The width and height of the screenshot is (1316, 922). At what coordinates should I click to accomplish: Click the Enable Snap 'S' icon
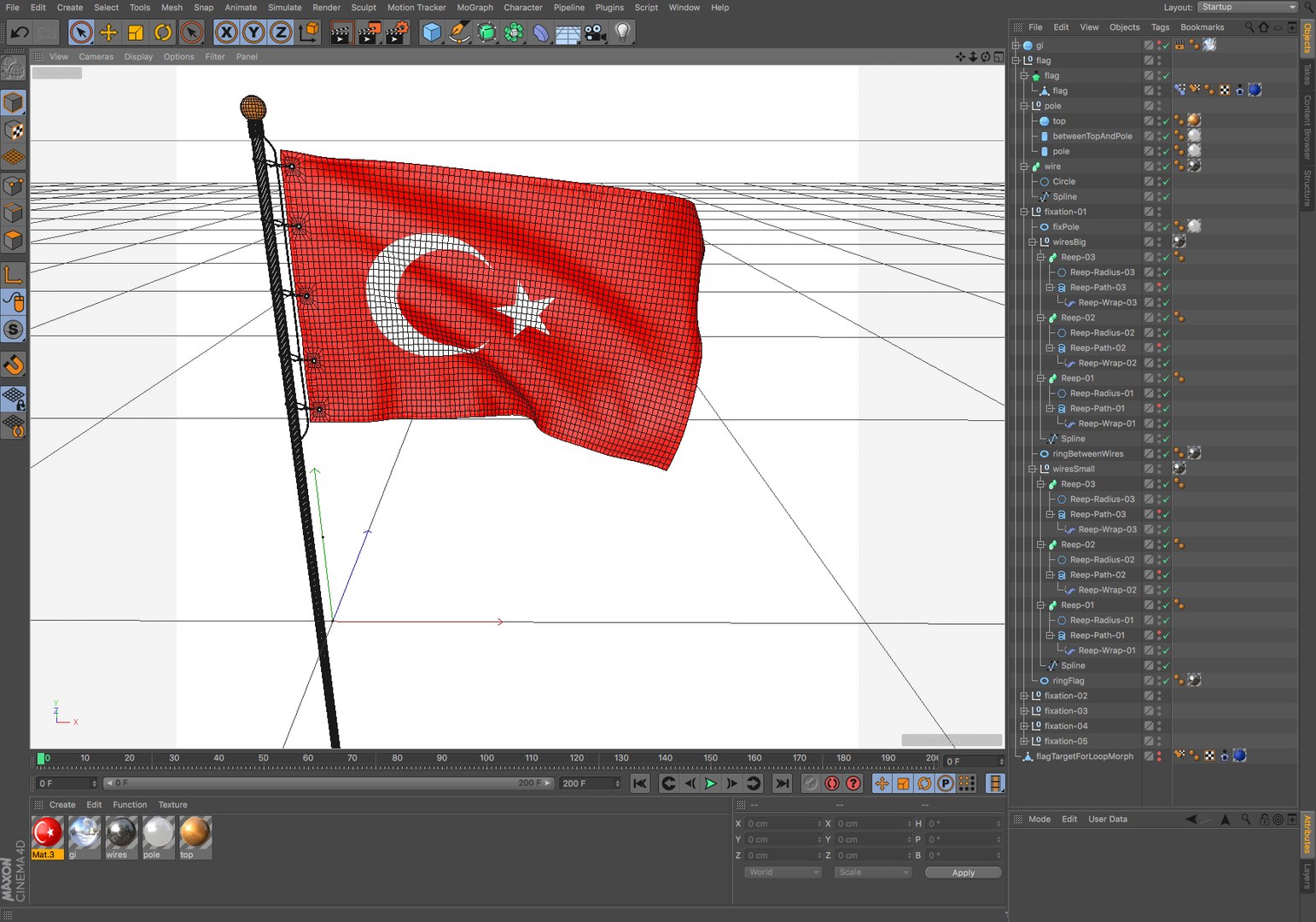tap(14, 330)
